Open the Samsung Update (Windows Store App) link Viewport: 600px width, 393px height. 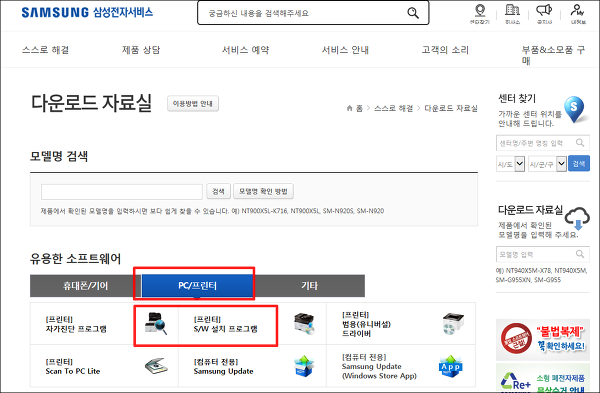click(x=379, y=367)
